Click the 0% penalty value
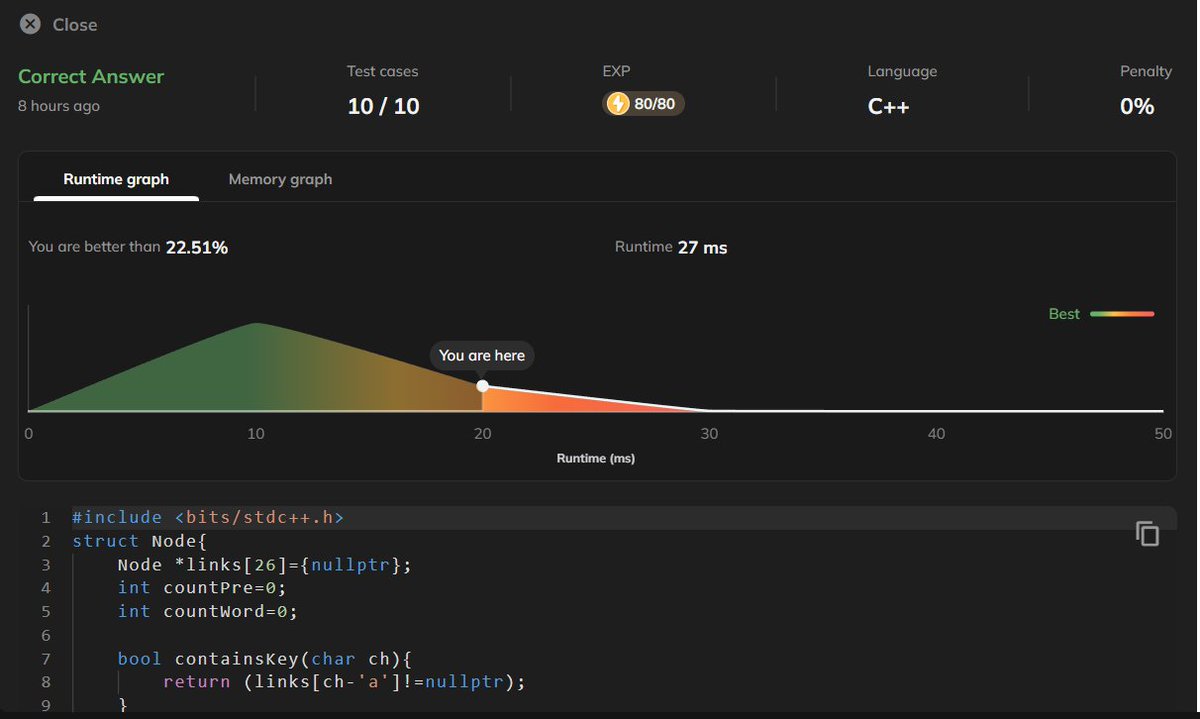This screenshot has width=1200, height=719. point(1137,106)
